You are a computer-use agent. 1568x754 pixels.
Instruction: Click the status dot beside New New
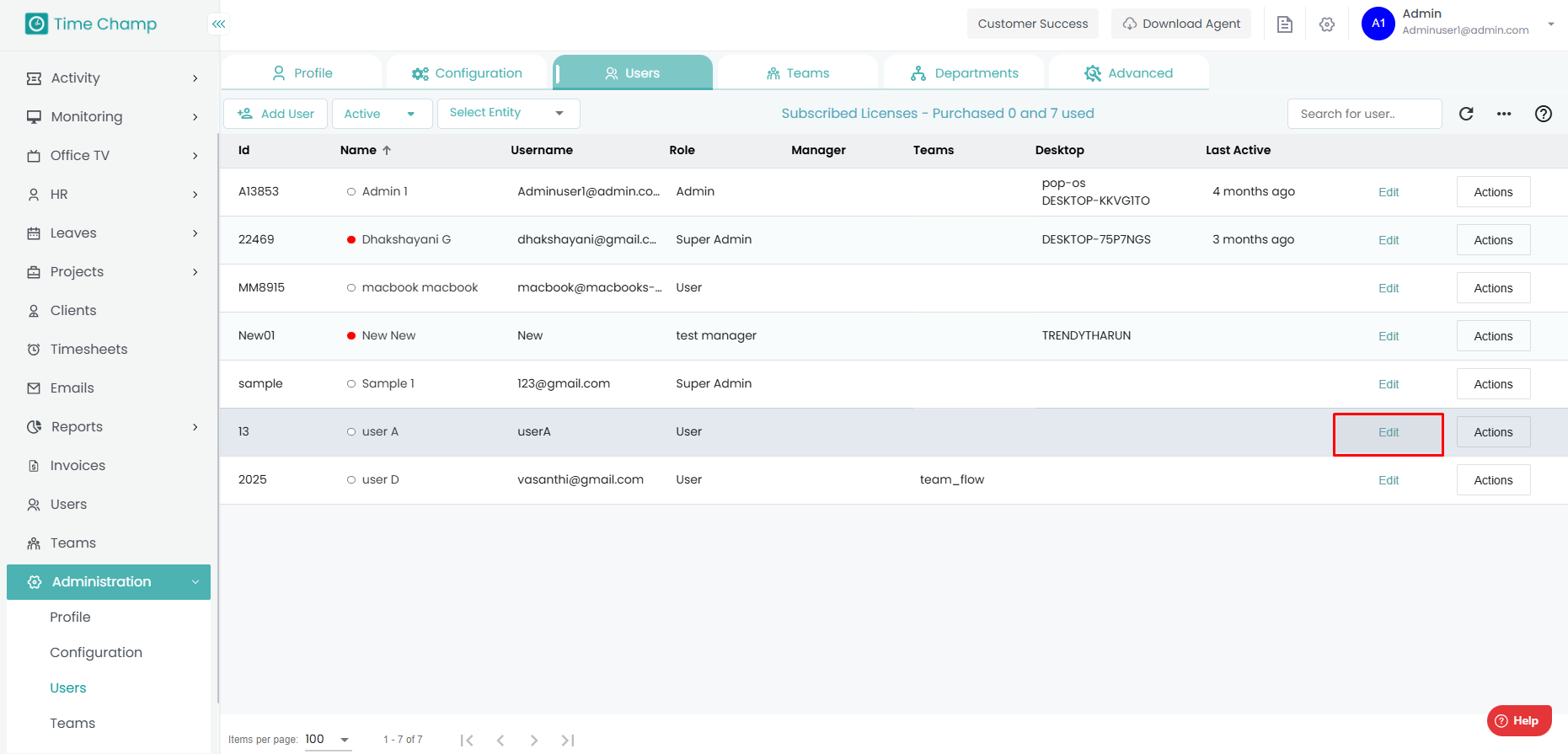click(x=351, y=336)
